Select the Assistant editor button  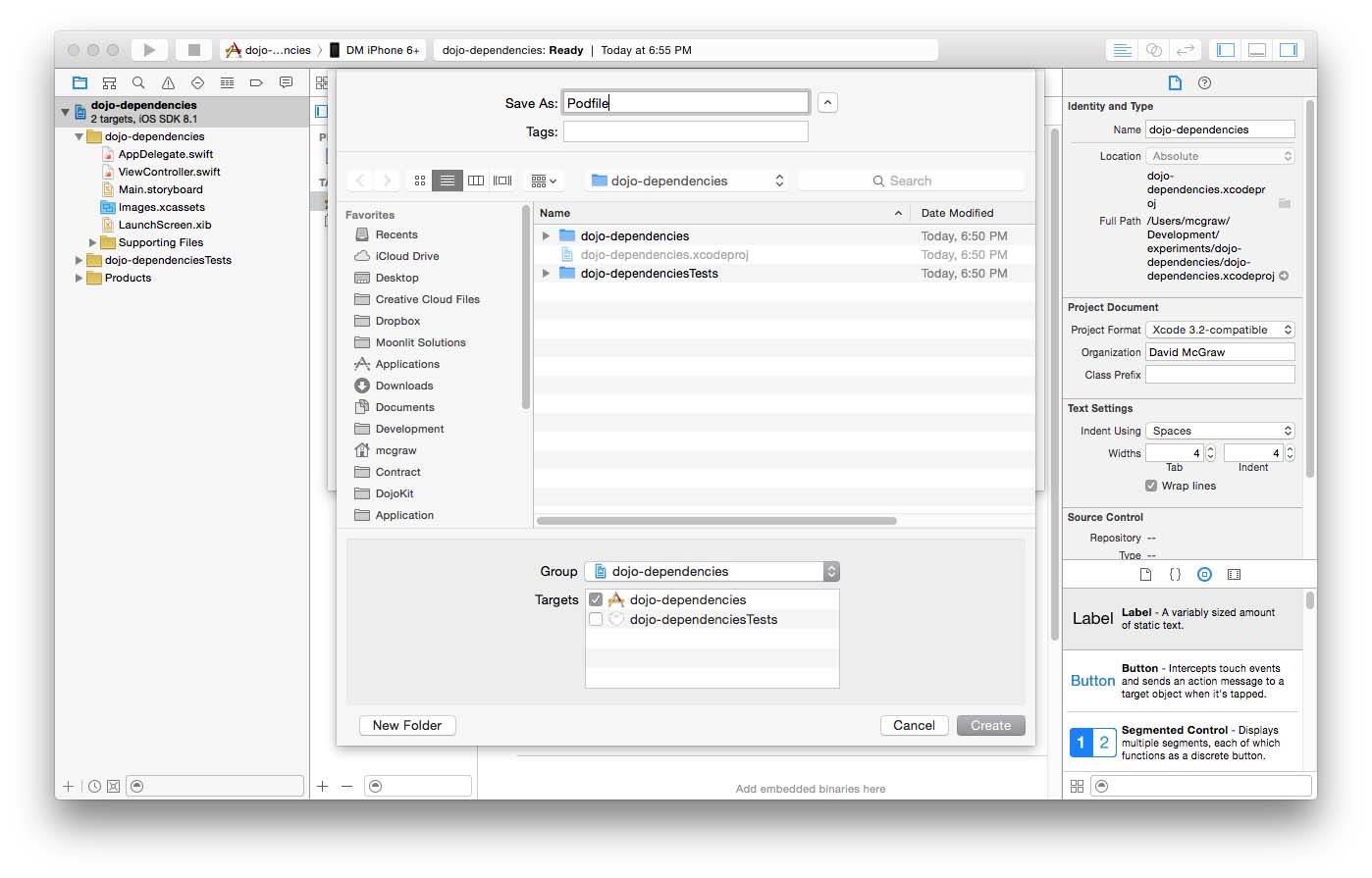pyautogui.click(x=1154, y=50)
